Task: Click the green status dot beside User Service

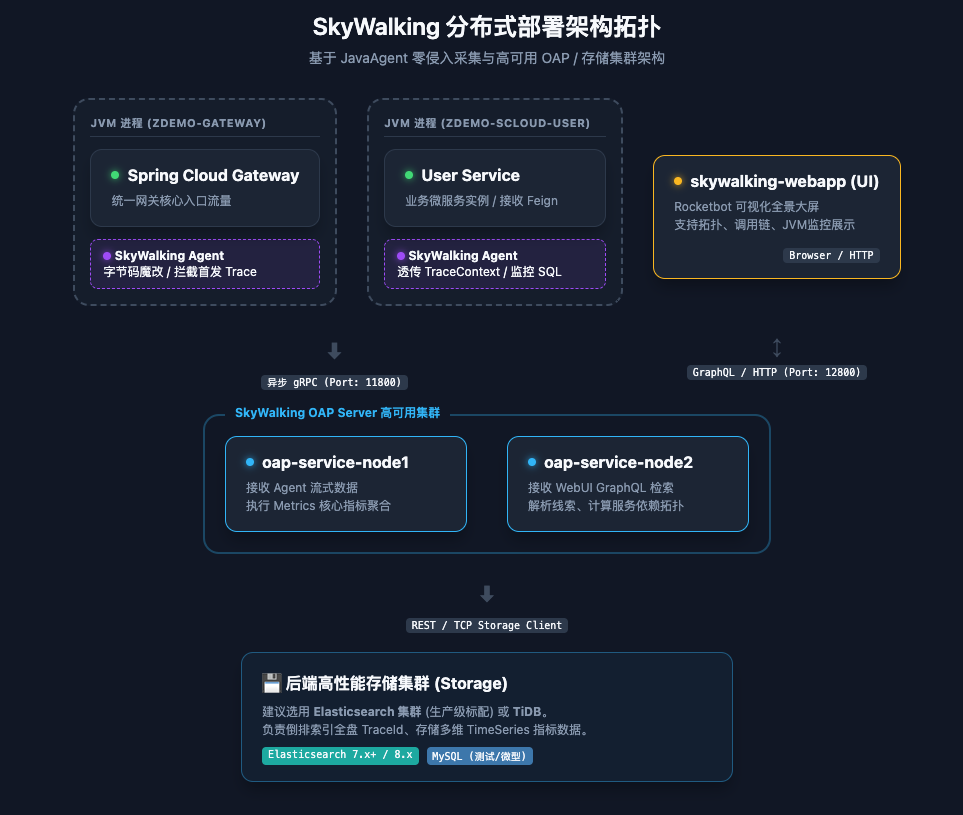Action: coord(409,175)
